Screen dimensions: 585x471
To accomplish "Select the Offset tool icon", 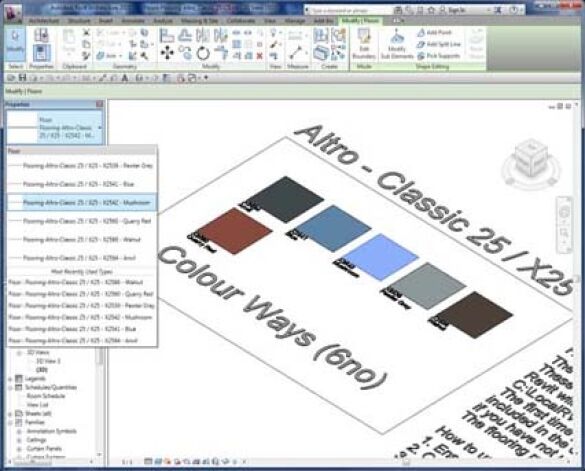I will [x=185, y=36].
